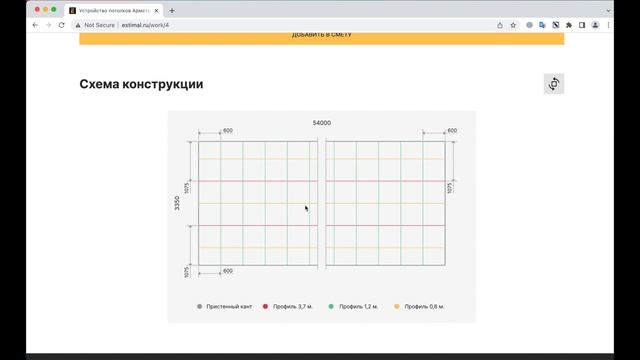Viewport: 640px width, 360px height.
Task: Open the Notion extension icon
Action: [556, 25]
